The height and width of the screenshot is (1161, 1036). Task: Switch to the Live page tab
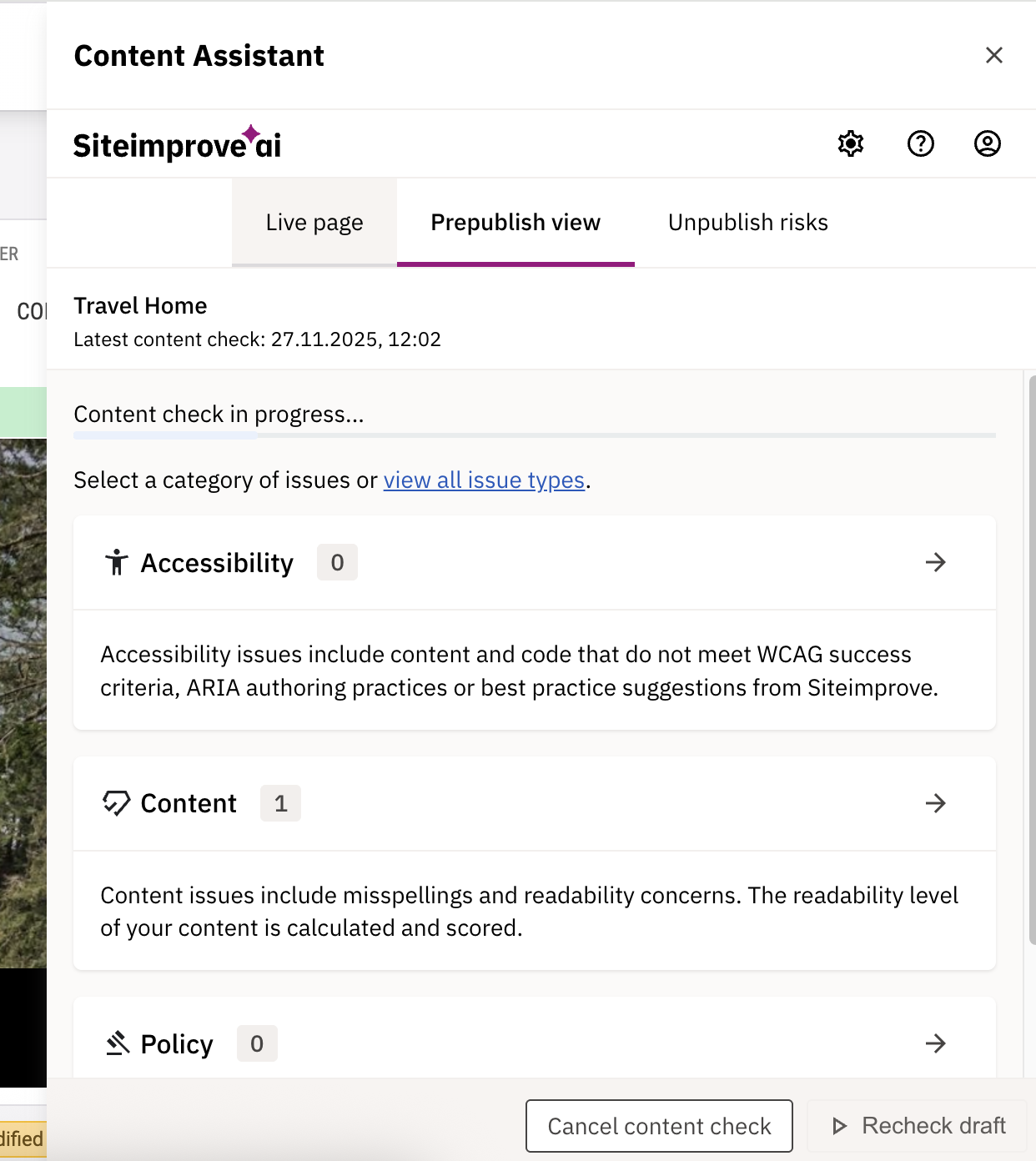coord(314,222)
